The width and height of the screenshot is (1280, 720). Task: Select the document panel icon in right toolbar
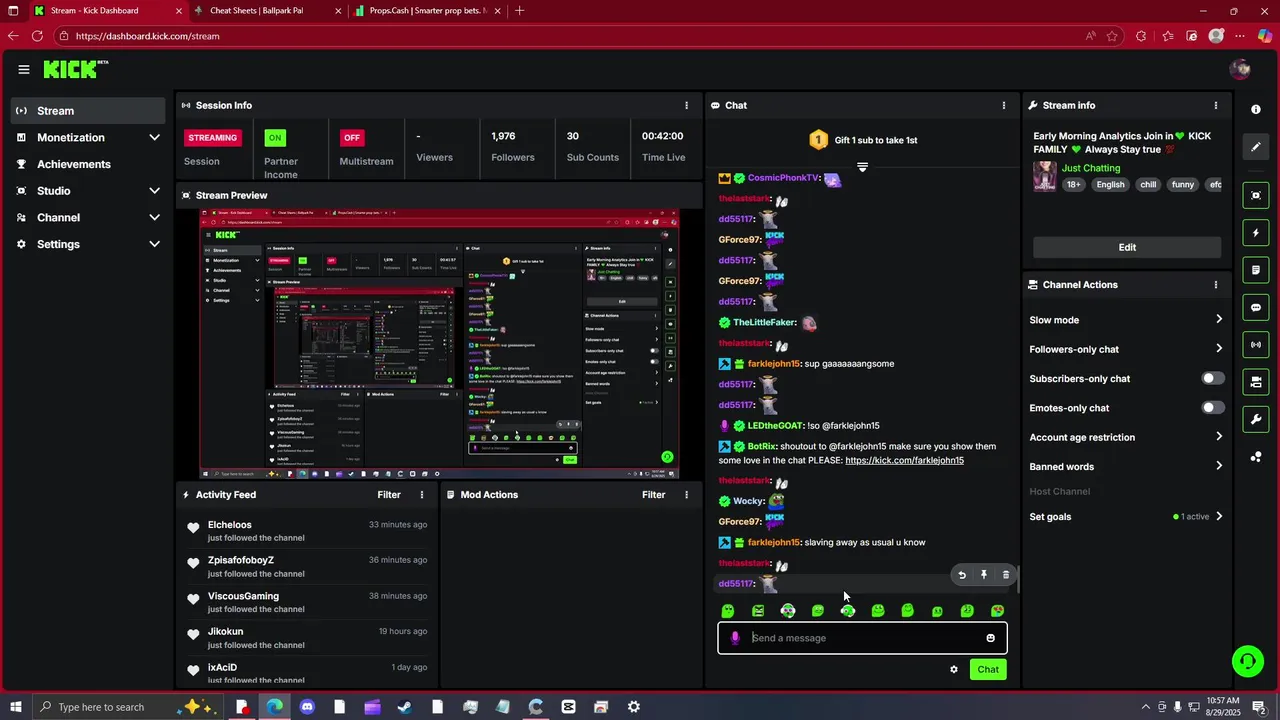point(1256,270)
